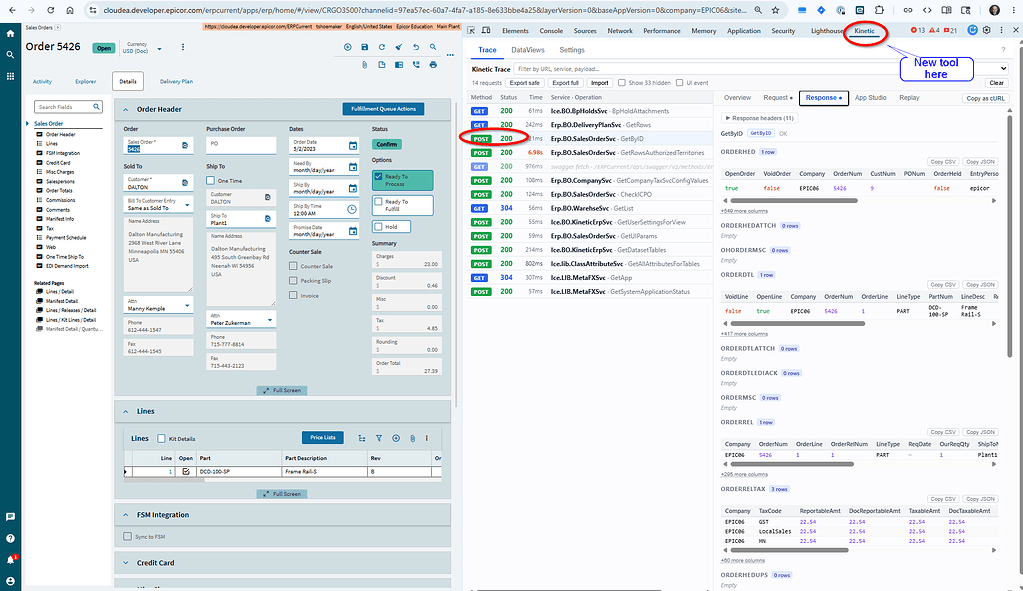
Task: Open the overflow three-dot menu beside toolbar
Action: pyautogui.click(x=450, y=55)
